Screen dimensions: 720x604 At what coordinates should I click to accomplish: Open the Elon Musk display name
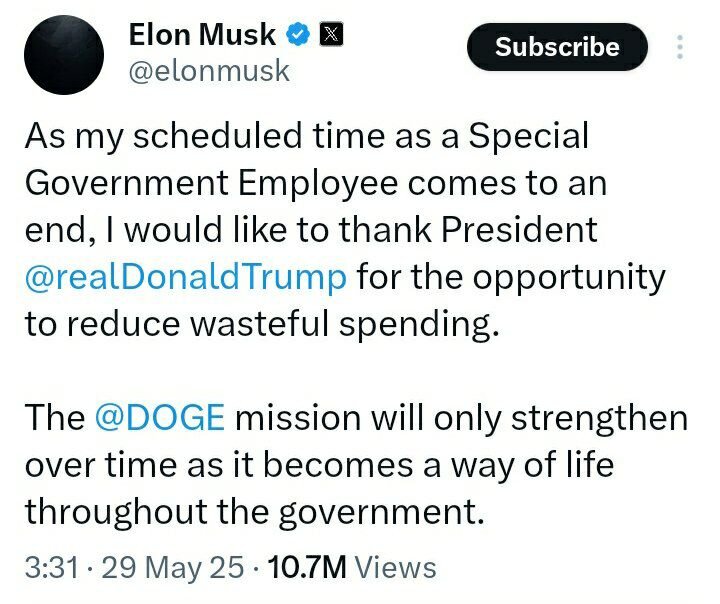coord(202,35)
